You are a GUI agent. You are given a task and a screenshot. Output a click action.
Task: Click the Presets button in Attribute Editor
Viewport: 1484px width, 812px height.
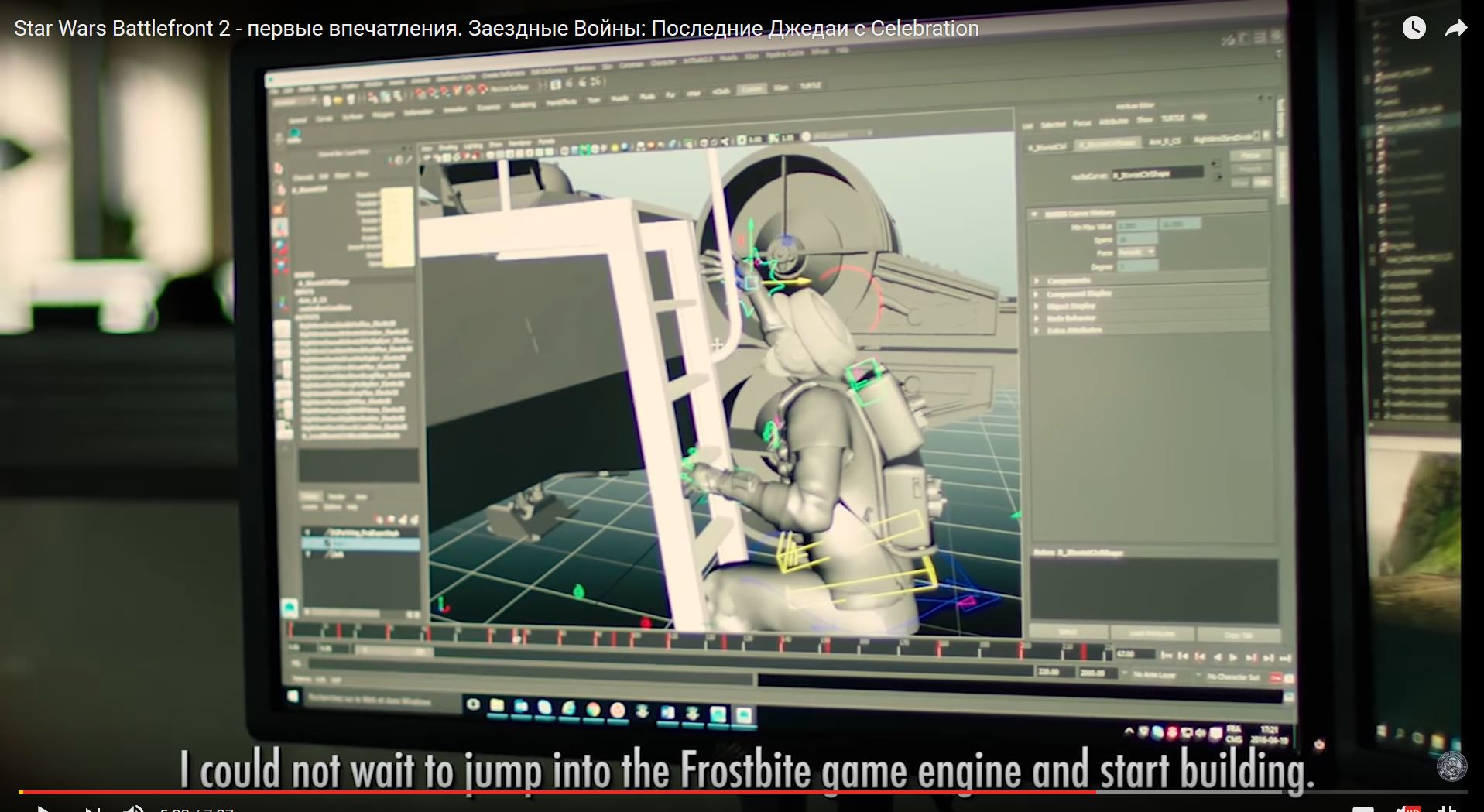(x=1250, y=169)
